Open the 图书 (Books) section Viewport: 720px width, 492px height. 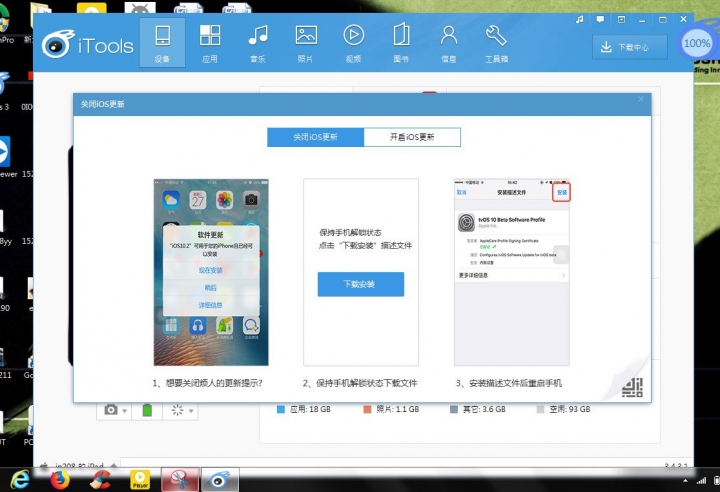[x=401, y=43]
